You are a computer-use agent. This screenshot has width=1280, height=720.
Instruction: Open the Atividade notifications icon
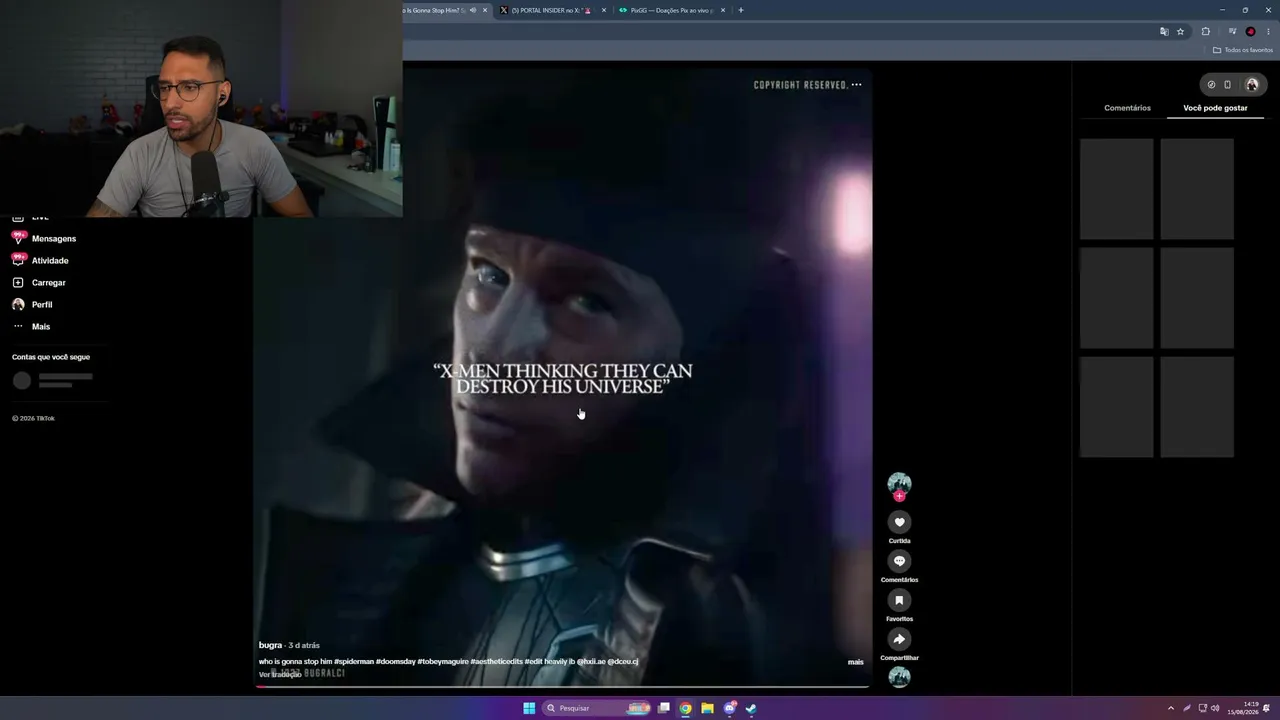18,260
